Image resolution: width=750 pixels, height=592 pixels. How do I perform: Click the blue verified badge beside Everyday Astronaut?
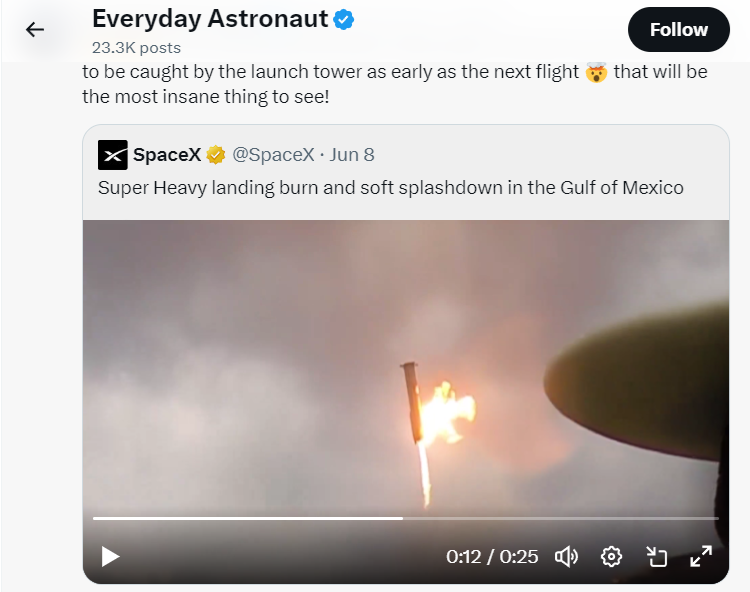click(x=343, y=20)
